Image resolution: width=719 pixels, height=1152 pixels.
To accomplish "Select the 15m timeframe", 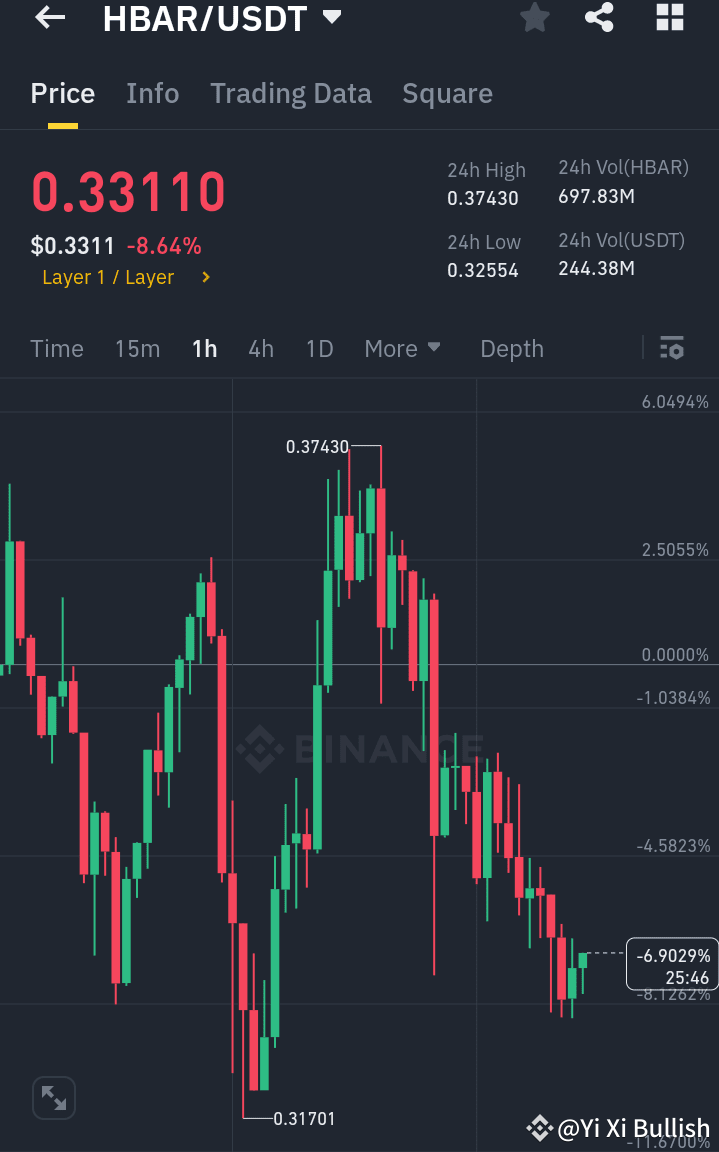I will coord(137,348).
